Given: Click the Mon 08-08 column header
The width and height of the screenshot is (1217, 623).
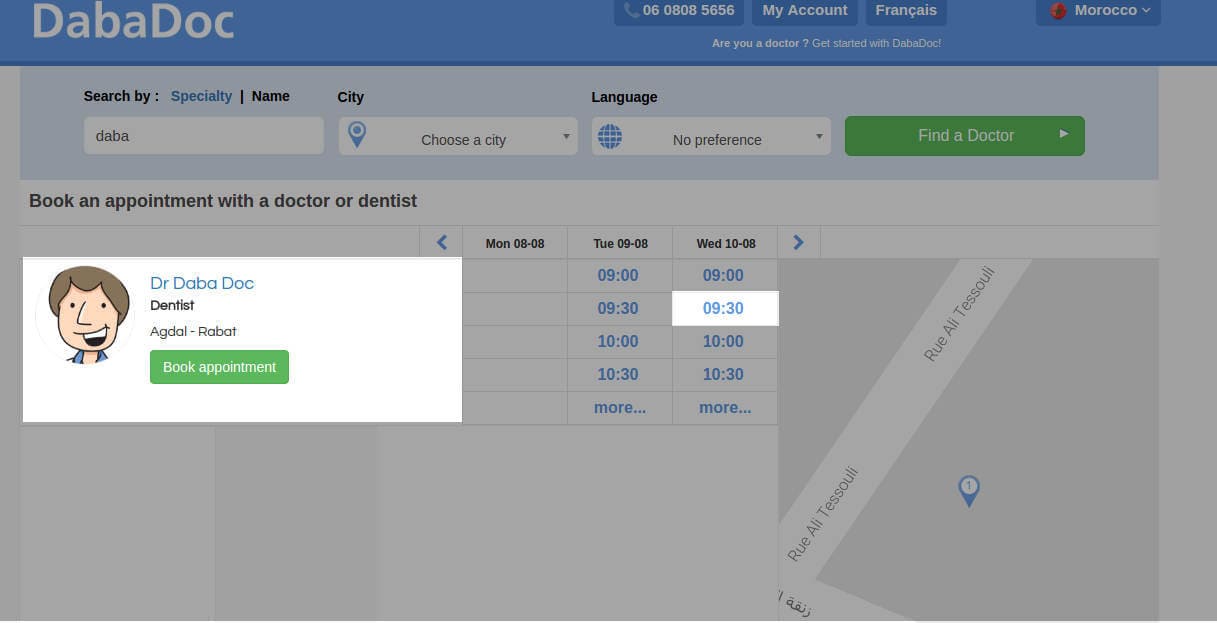Looking at the screenshot, I should click(x=515, y=243).
